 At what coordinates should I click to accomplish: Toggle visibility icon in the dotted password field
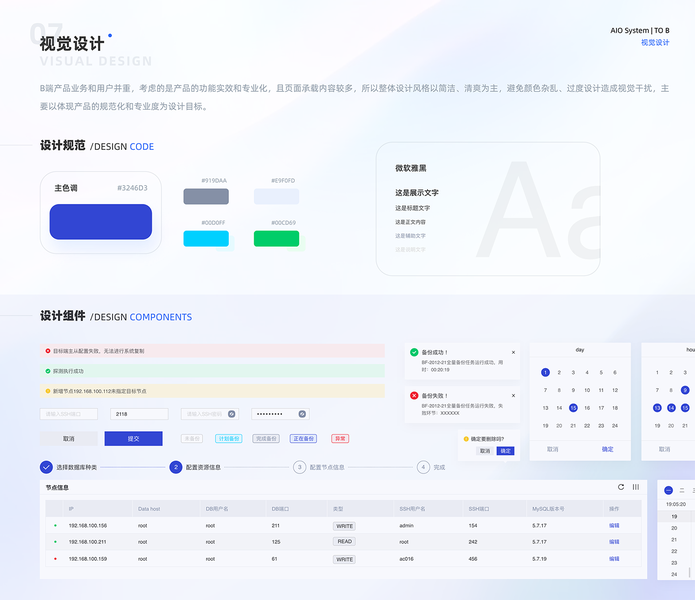click(302, 414)
